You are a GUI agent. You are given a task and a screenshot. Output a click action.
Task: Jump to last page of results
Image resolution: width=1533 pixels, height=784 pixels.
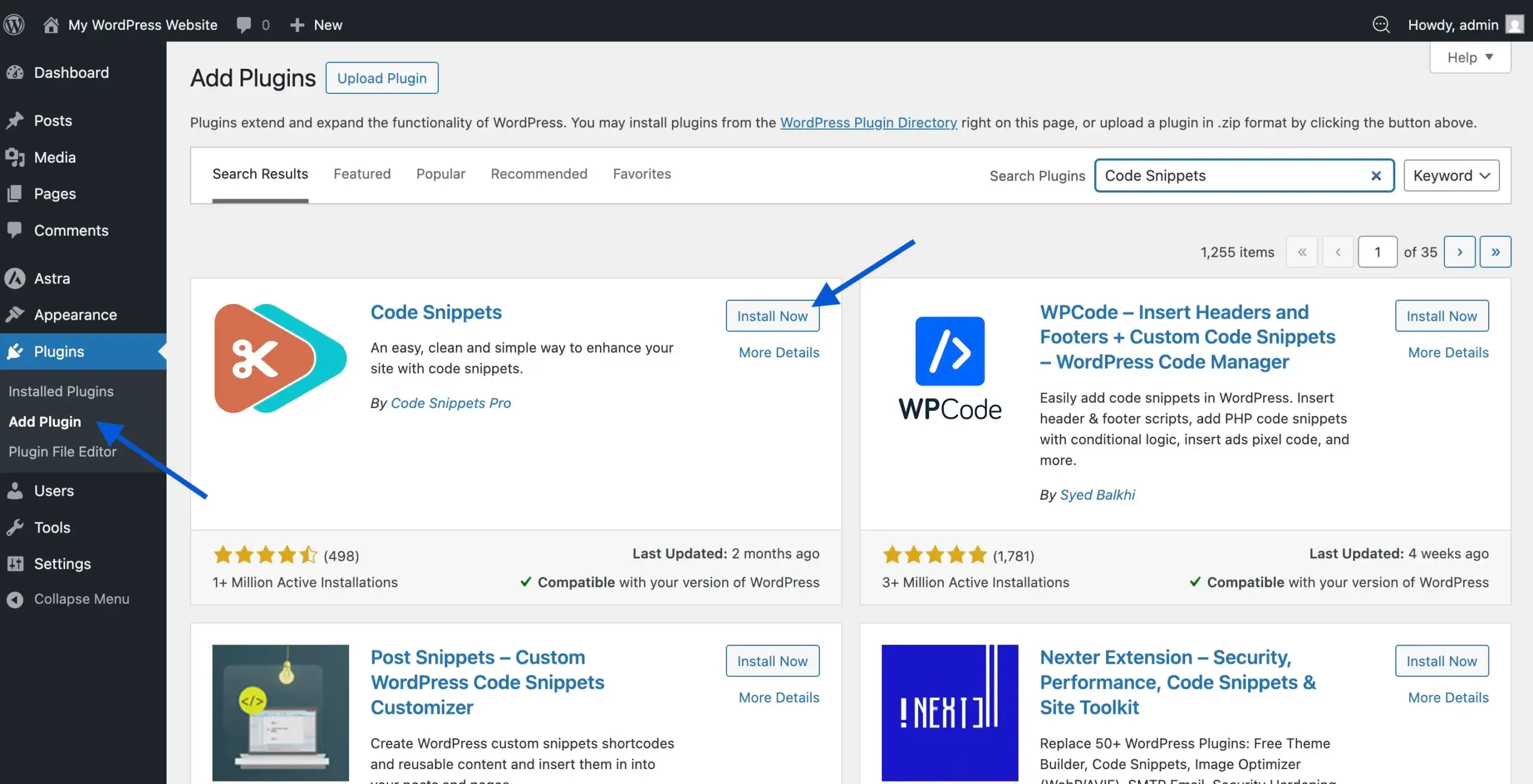[x=1495, y=252]
